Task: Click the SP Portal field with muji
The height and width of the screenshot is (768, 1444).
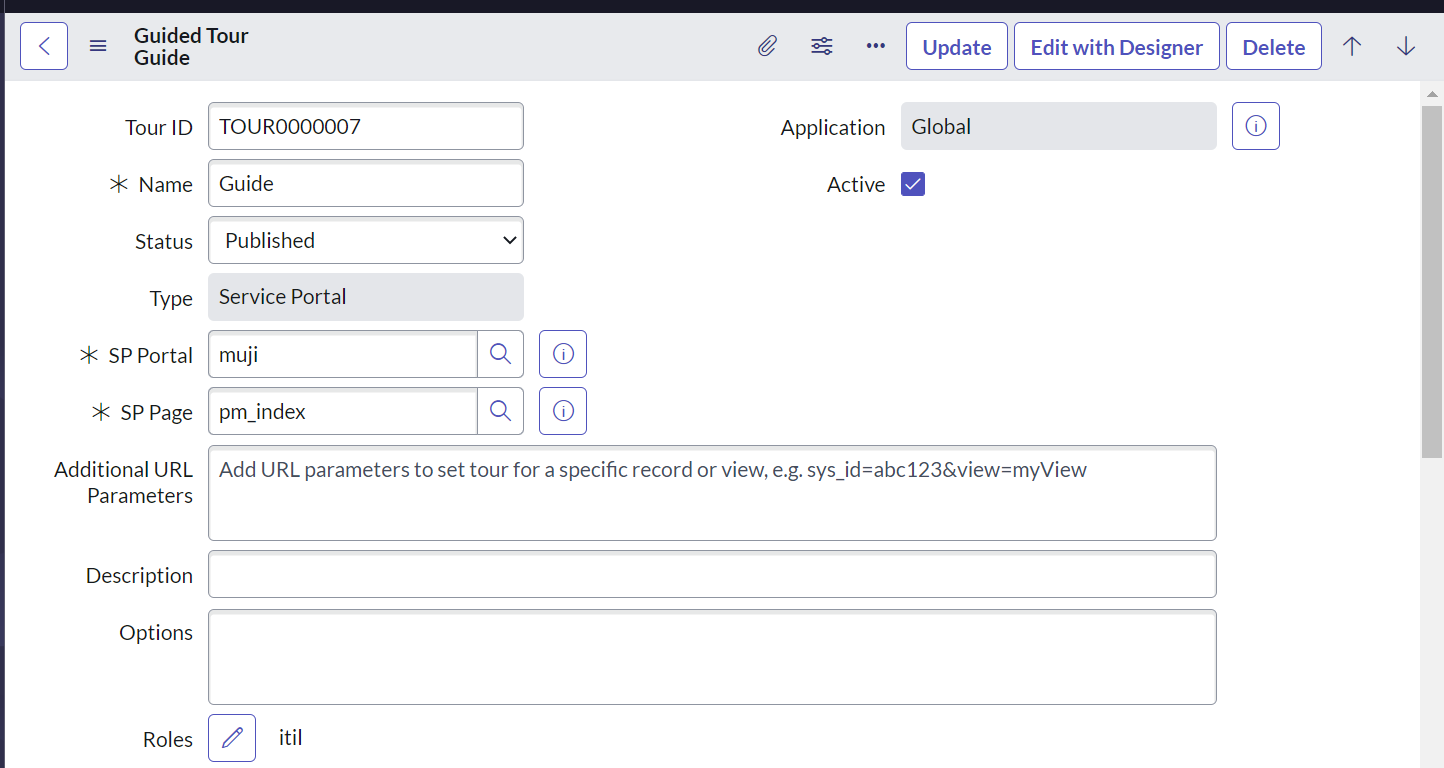Action: tap(343, 354)
